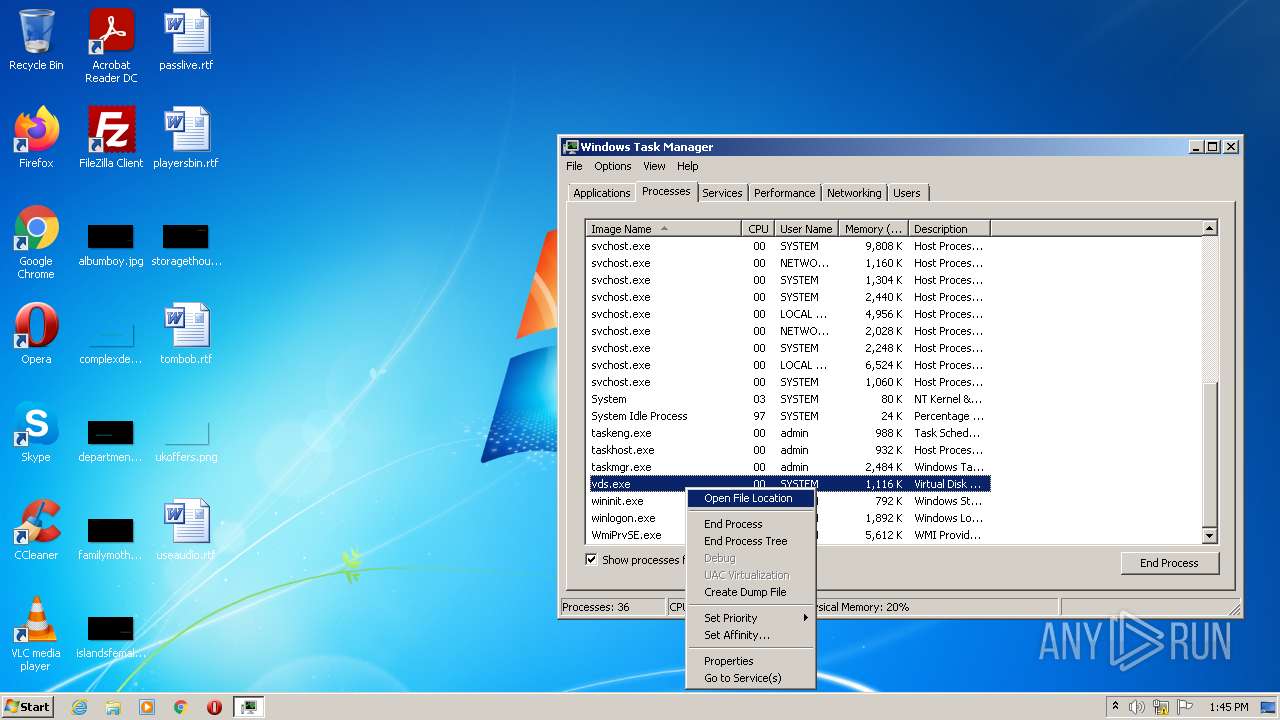Select the Google Chrome desktop shortcut
Image resolution: width=1280 pixels, height=720 pixels.
coord(36,242)
